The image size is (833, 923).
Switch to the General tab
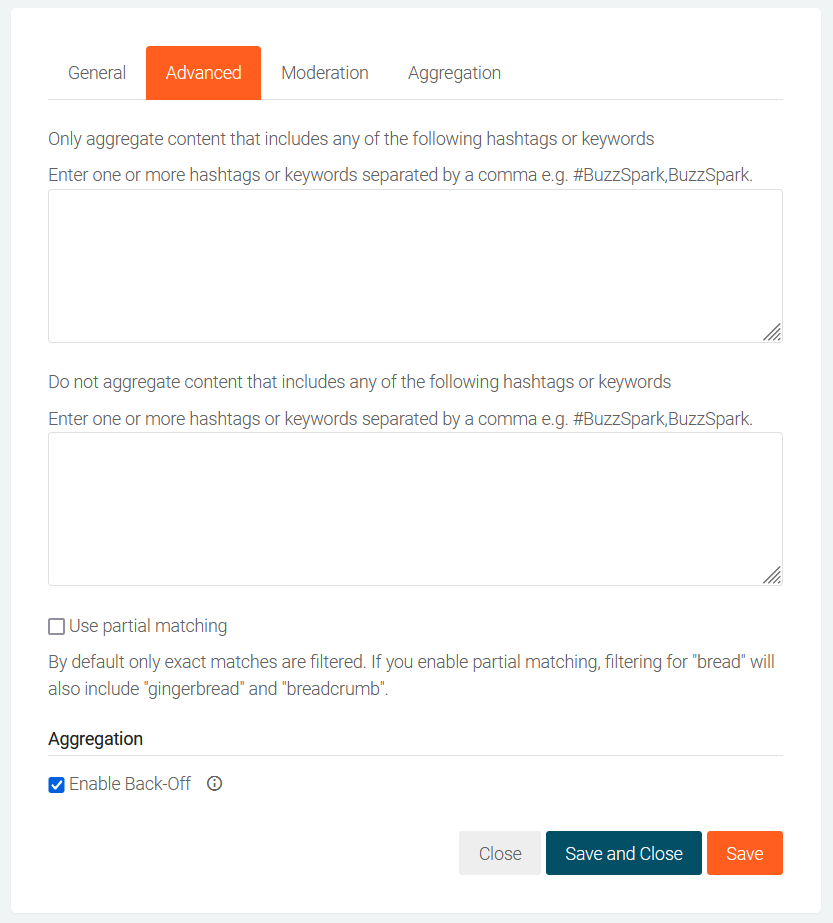(97, 73)
